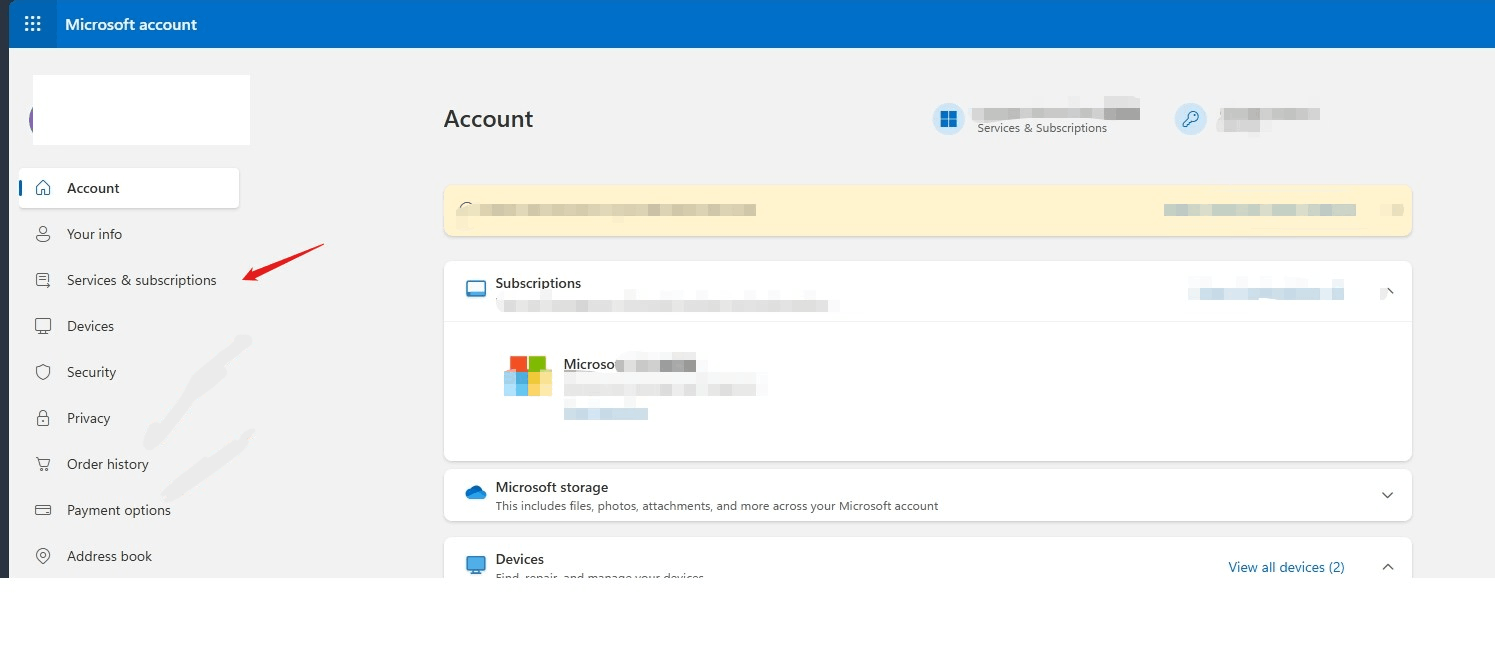Click the monitor icon beside sidebar Devices
1495x648 pixels.
coord(43,326)
